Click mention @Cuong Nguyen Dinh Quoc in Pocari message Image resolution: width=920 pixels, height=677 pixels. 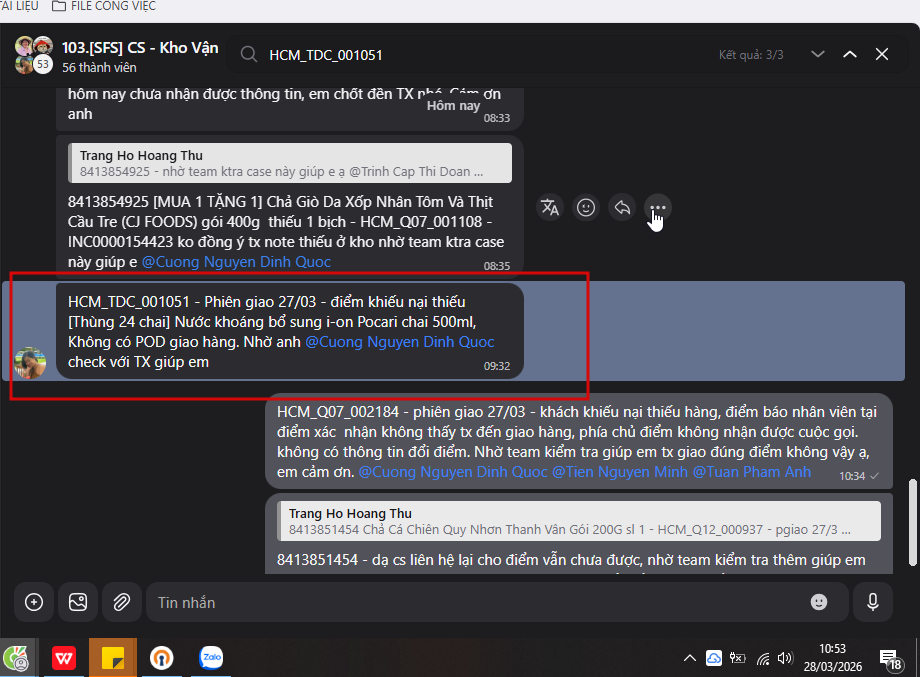400,341
